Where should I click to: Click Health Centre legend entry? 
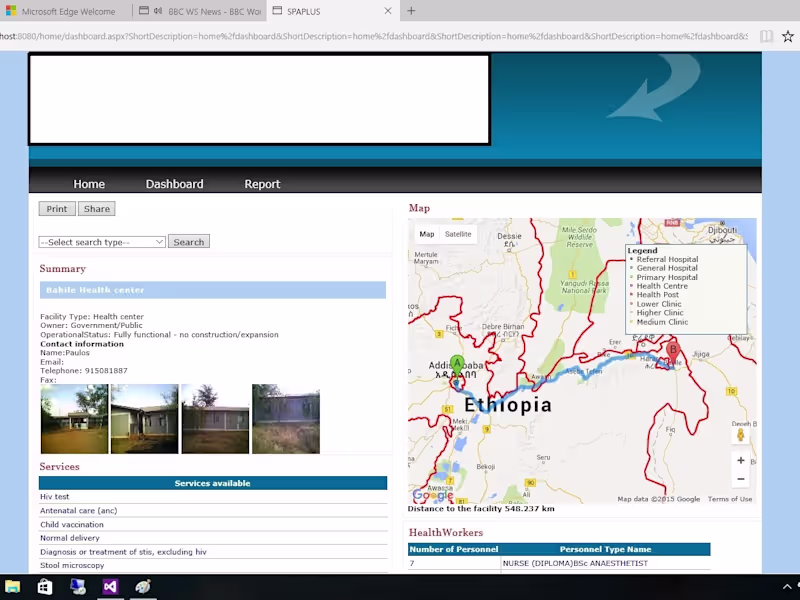point(662,286)
